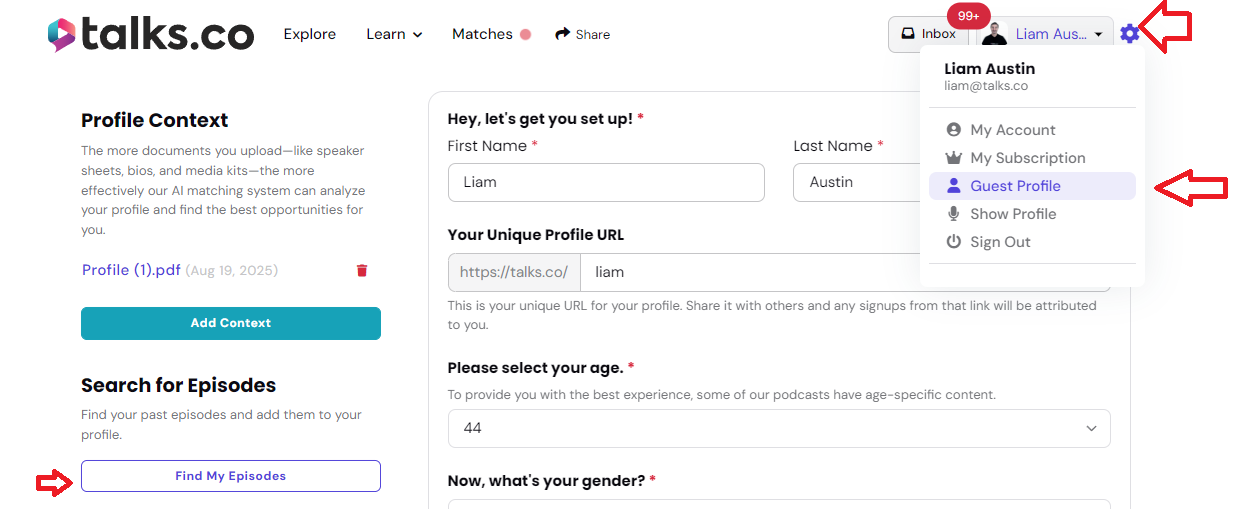Viewport: 1242px width, 509px height.
Task: Click the talks.co logo icon
Action: point(62,35)
